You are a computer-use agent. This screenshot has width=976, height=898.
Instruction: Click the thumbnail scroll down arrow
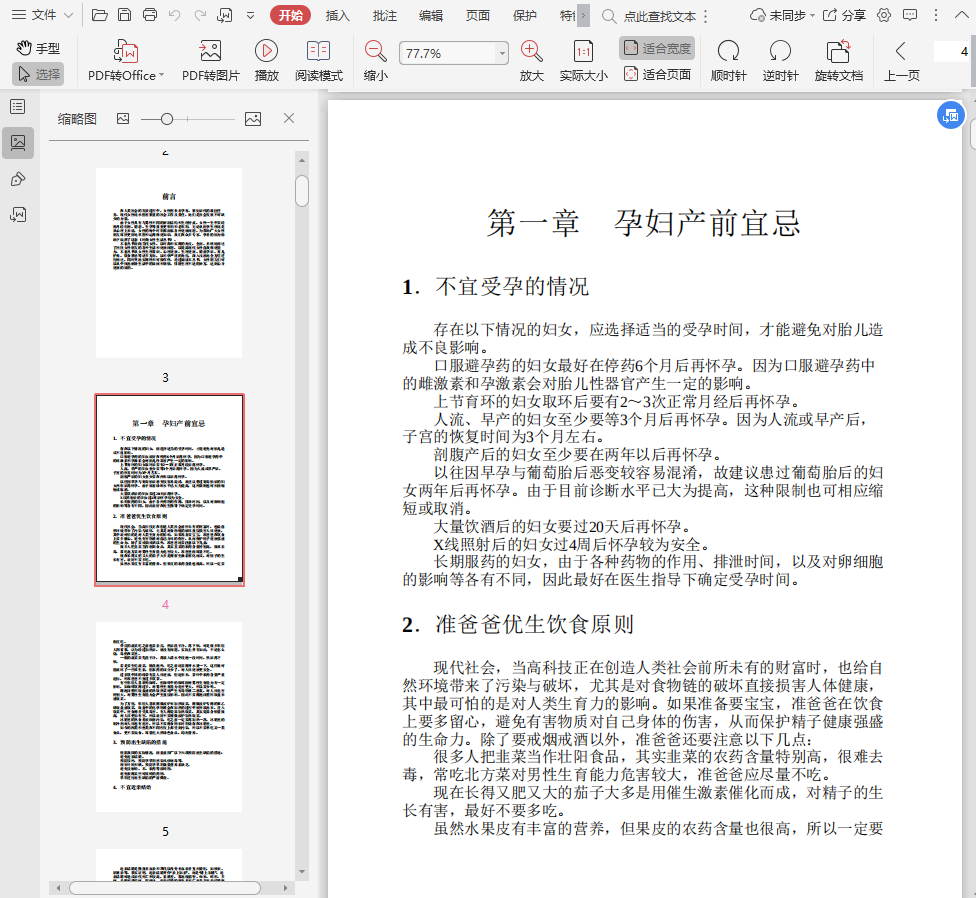pos(302,872)
